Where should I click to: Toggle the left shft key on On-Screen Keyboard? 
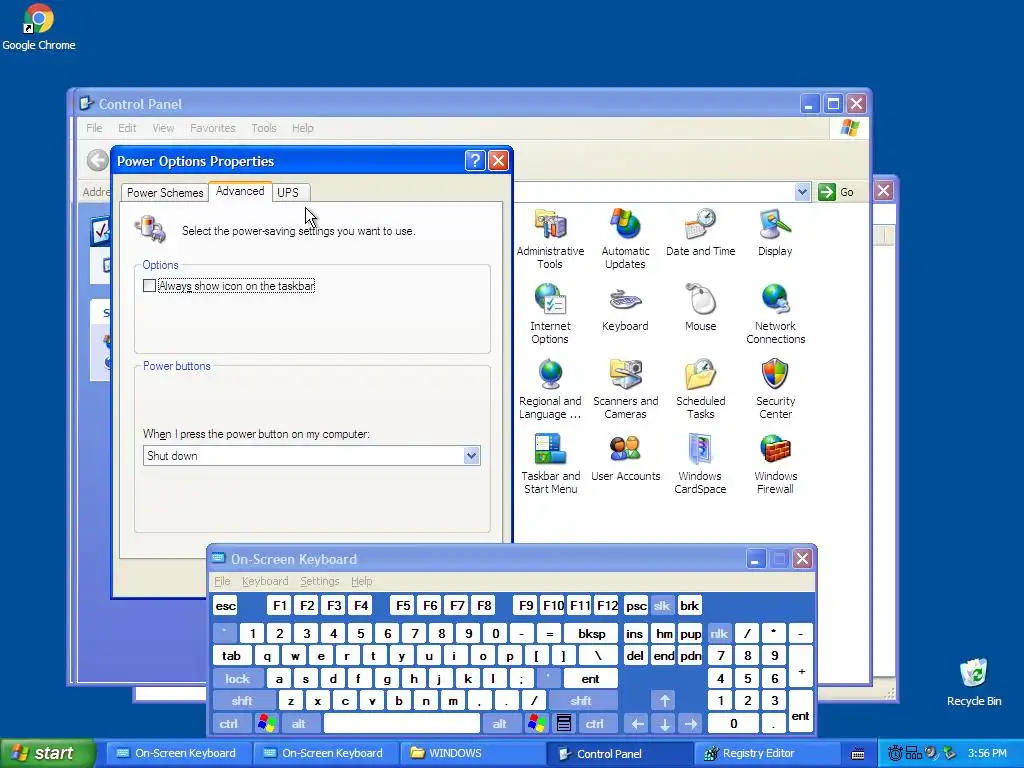pos(242,701)
